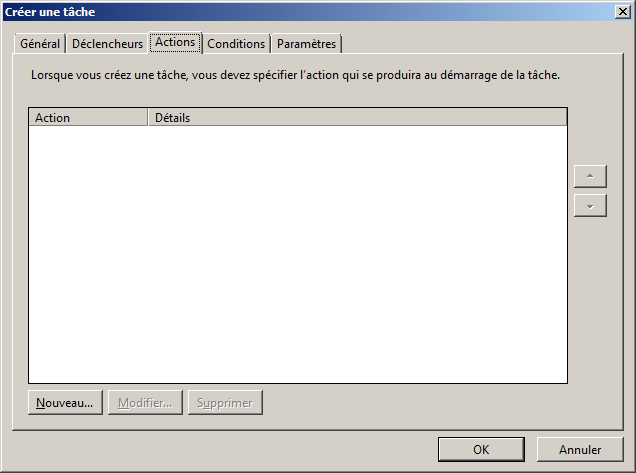Click inside the empty actions list
This screenshot has height=473, width=636.
[297, 253]
